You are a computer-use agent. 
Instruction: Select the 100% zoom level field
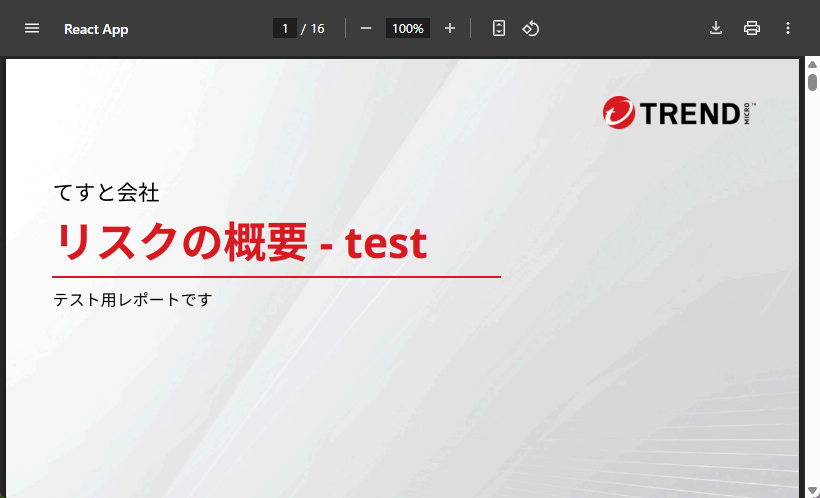pos(408,28)
